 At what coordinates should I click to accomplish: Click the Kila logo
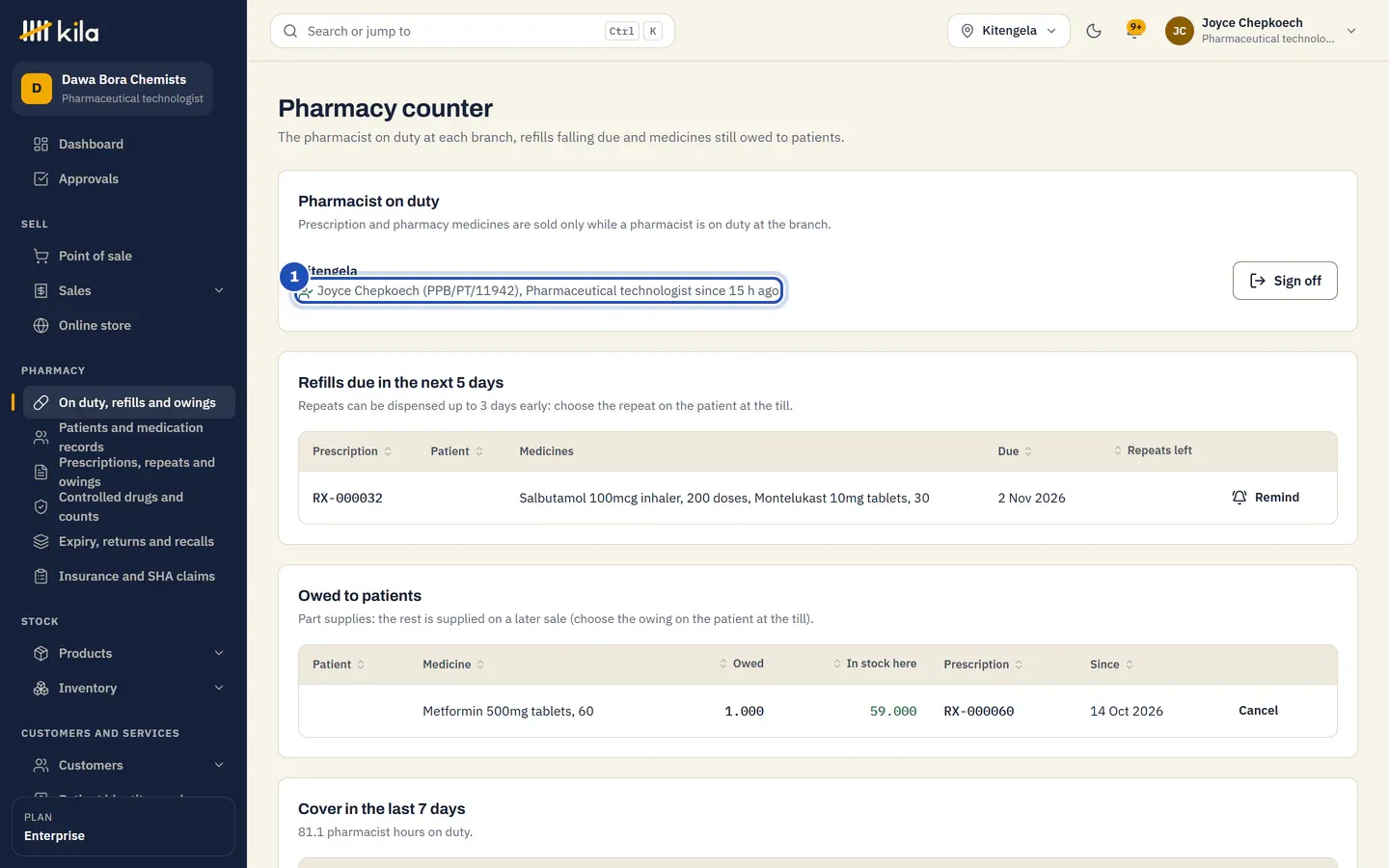click(x=59, y=31)
